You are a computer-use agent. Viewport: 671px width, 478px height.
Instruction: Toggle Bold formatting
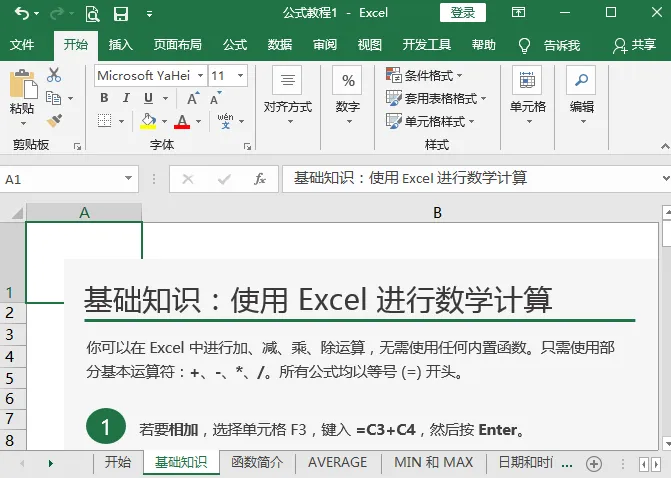[x=104, y=98]
